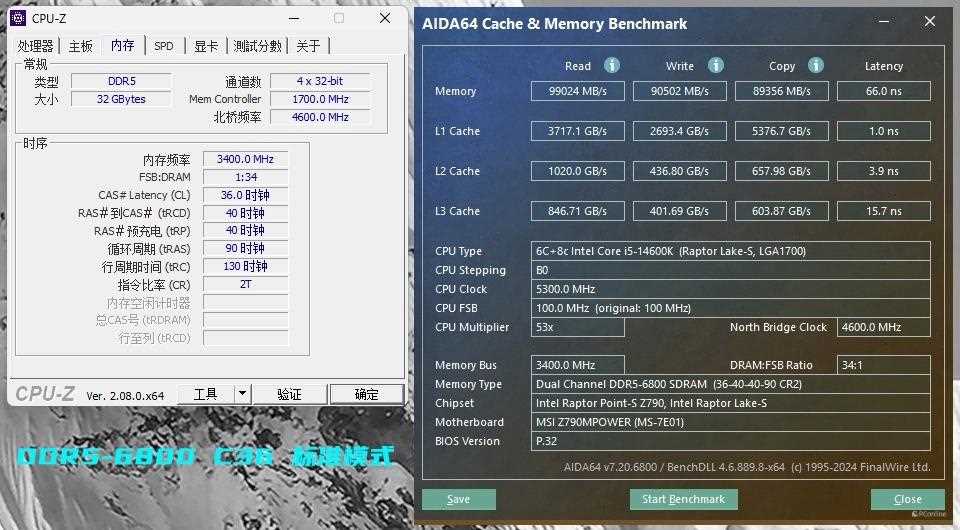Click the AIDA64 Close button
960x530 pixels.
click(907, 499)
